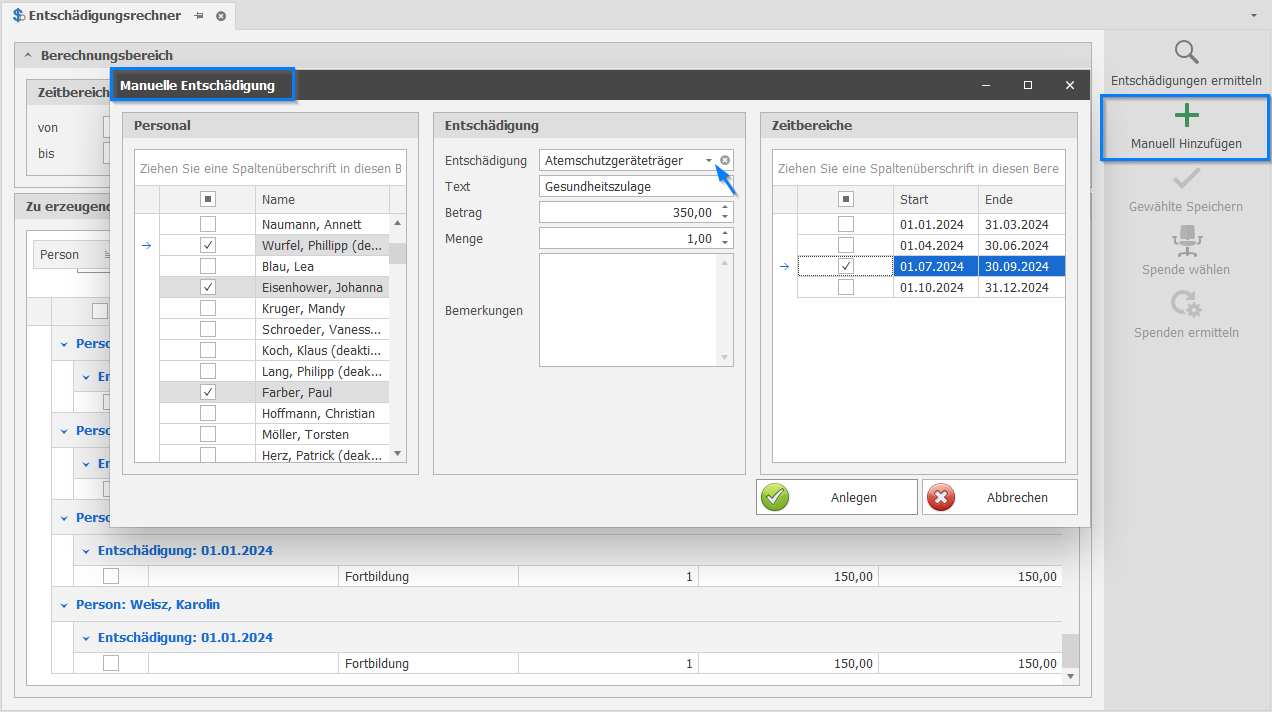Open the Entschädigung dropdown list
Viewport: 1272px width, 712px height.
(709, 160)
